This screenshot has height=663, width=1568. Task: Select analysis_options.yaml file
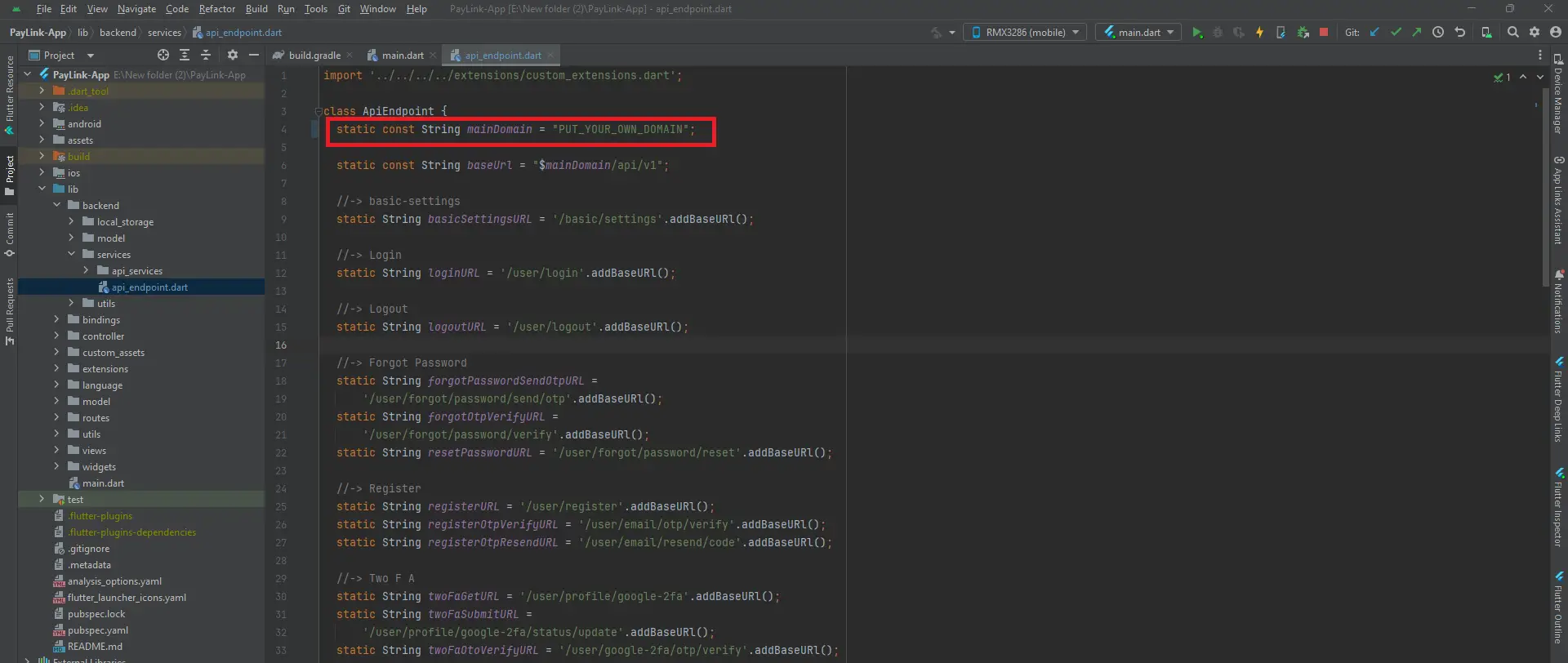coord(114,581)
